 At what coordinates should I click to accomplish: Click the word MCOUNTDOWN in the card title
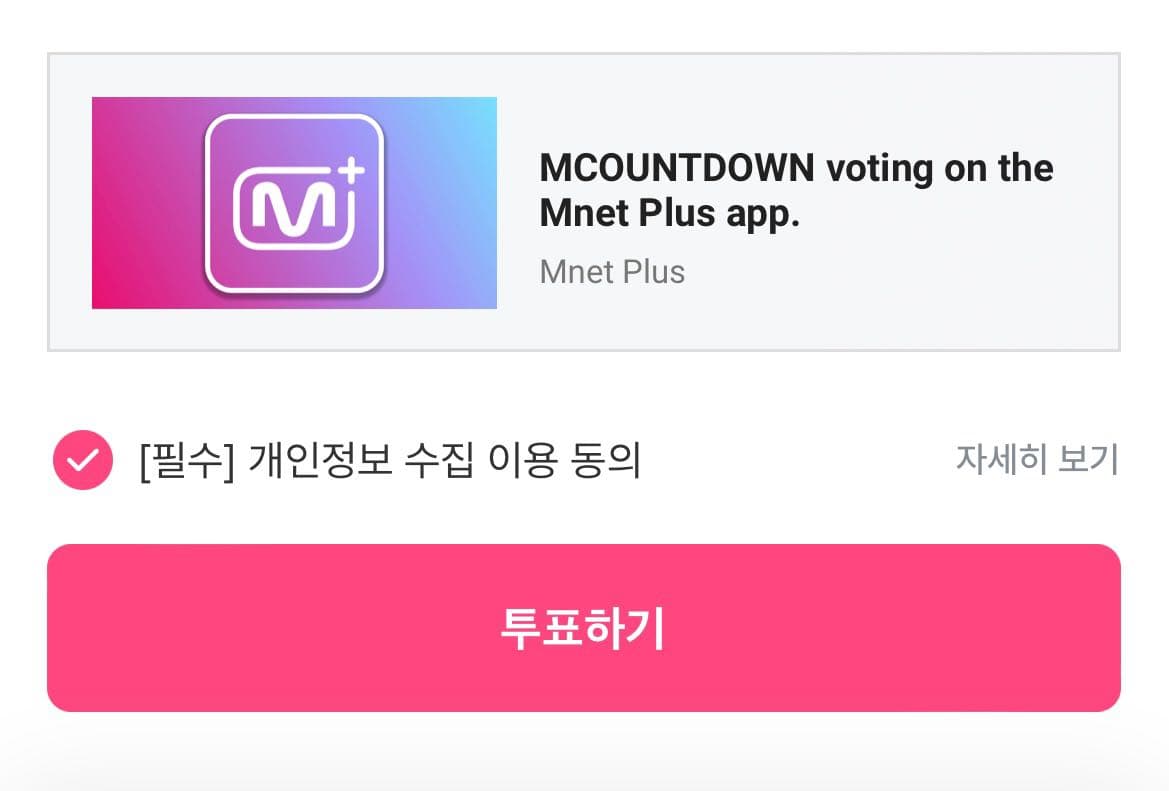(677, 167)
